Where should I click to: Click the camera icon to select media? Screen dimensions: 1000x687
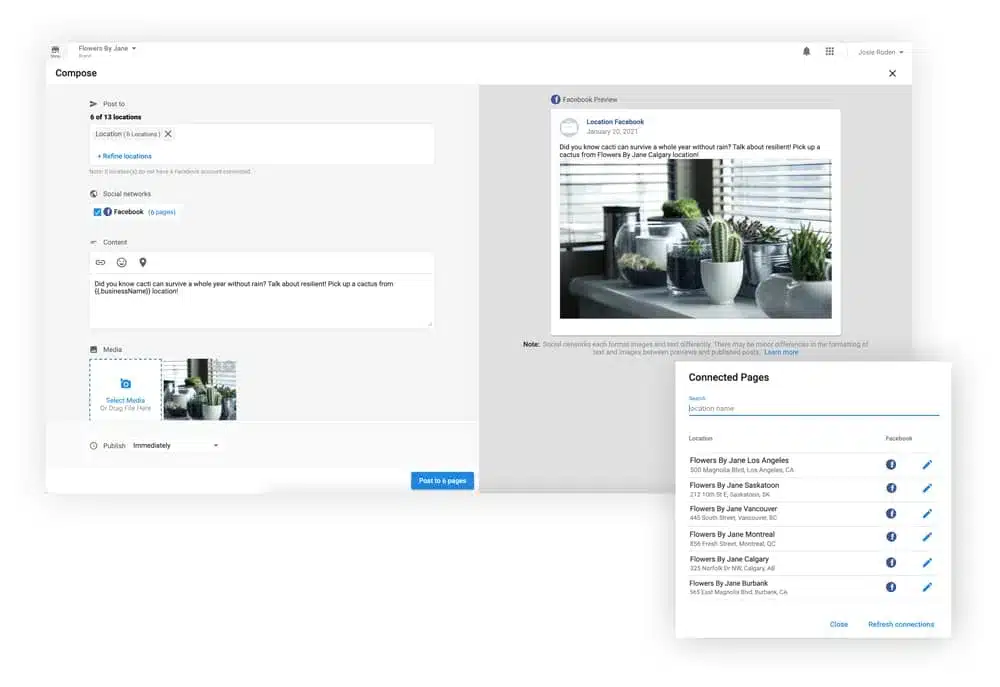125,384
